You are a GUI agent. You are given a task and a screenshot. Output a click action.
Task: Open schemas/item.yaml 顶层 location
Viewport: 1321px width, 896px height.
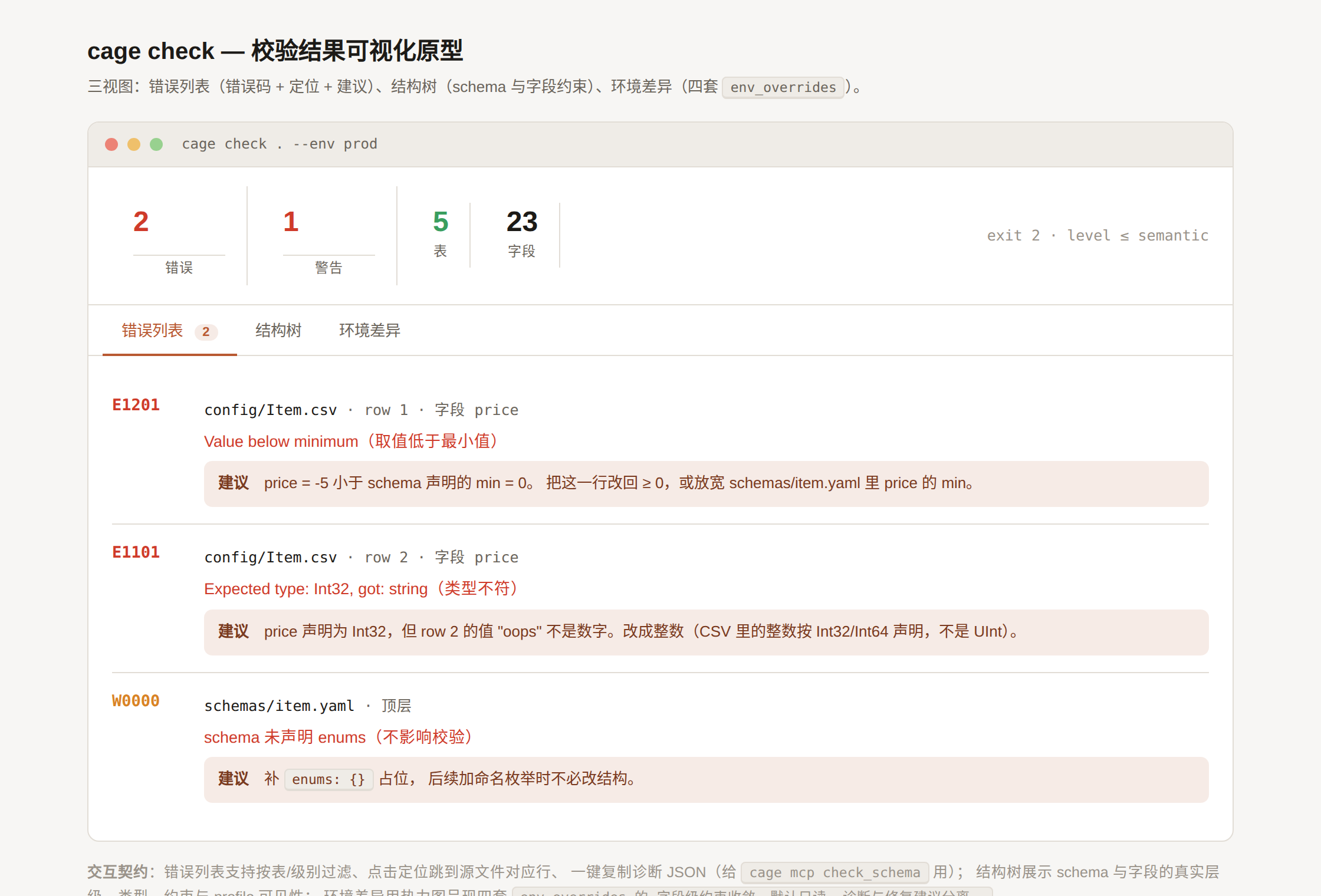308,706
